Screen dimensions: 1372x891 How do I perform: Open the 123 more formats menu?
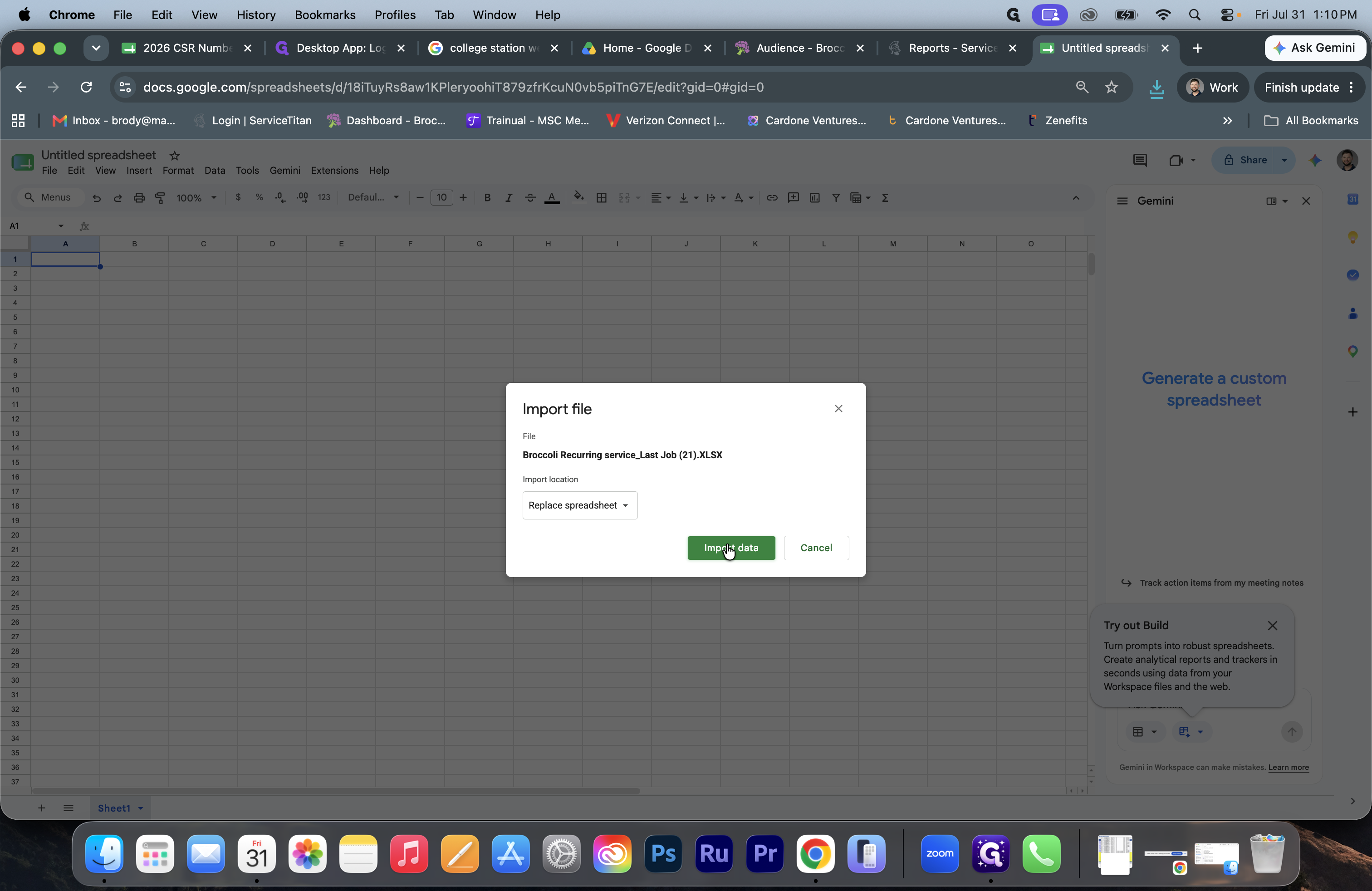(x=324, y=198)
